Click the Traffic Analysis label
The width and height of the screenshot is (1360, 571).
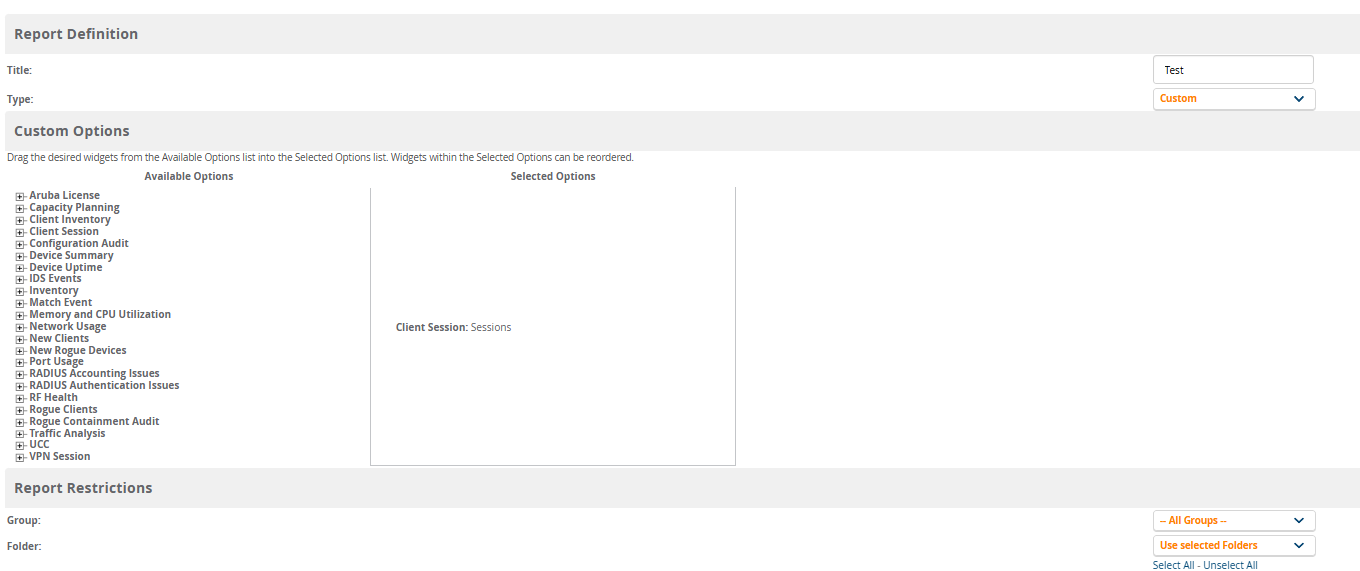tap(67, 433)
